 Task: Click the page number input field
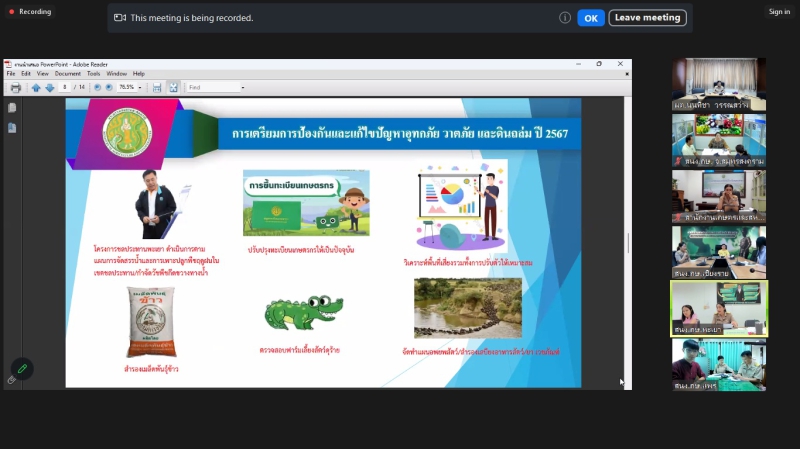(66, 87)
